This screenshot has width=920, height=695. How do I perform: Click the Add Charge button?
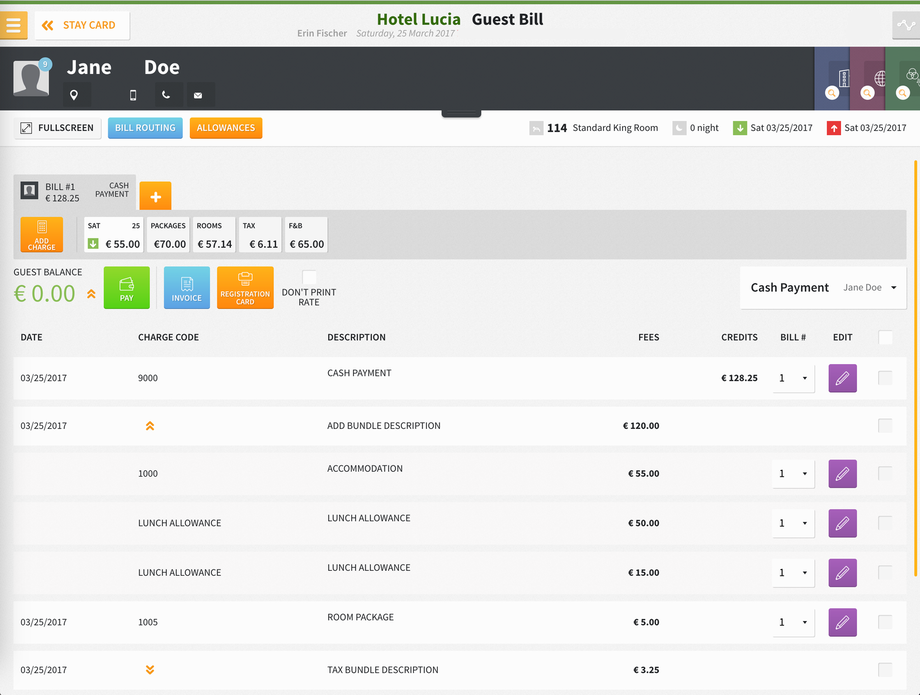click(42, 235)
